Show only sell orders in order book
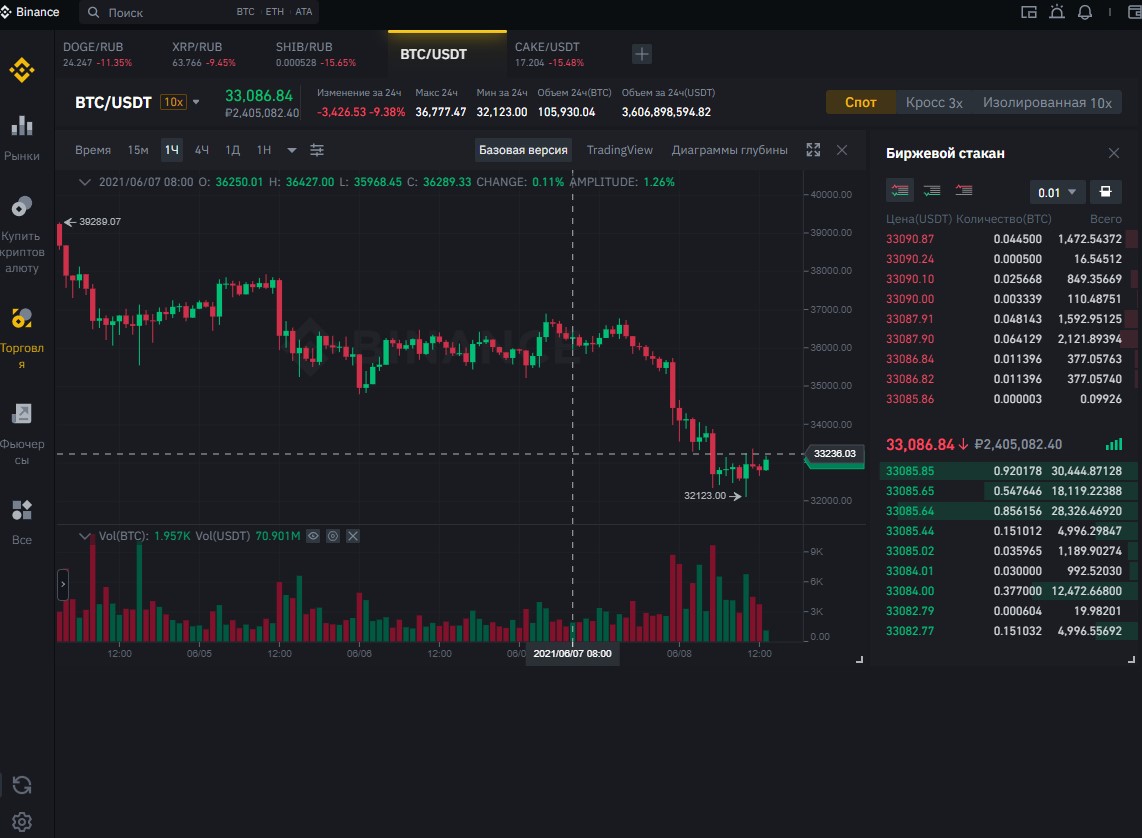 click(964, 191)
